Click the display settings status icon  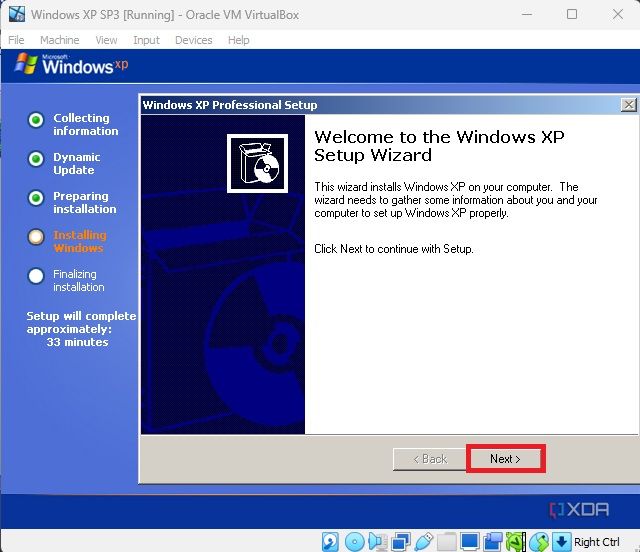click(x=469, y=542)
